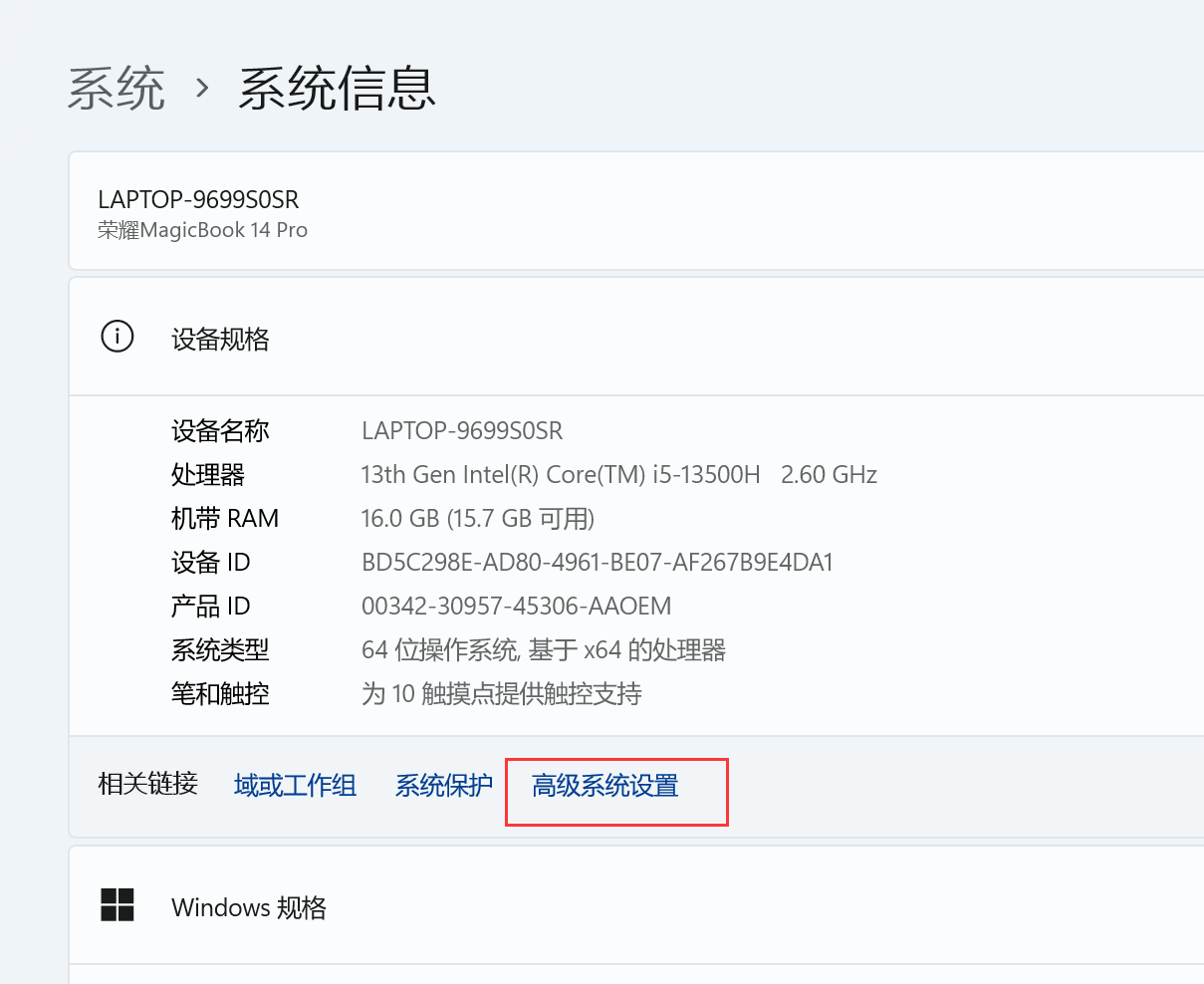The width and height of the screenshot is (1204, 984).
Task: Click the 系统类型 label
Action: tap(220, 650)
